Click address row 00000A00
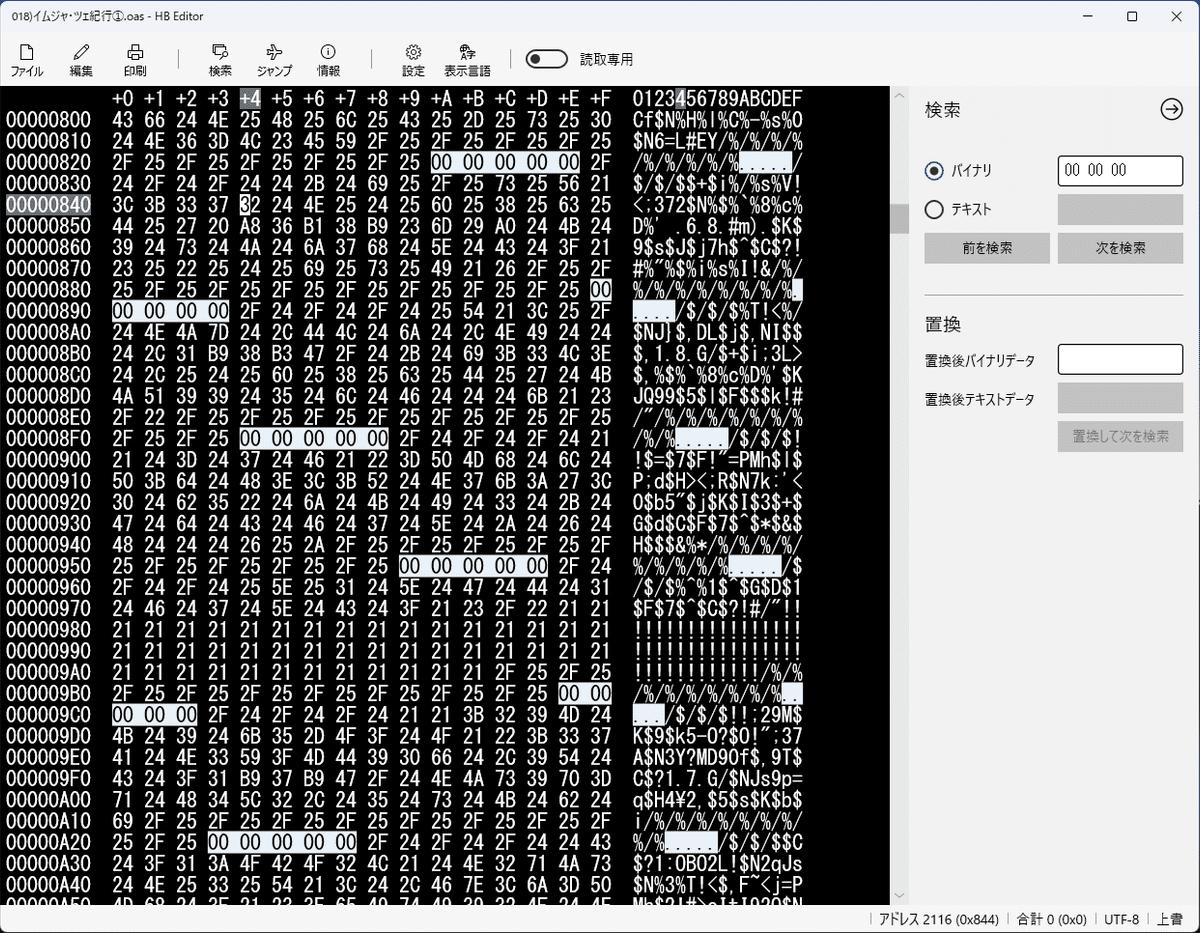This screenshot has width=1200, height=933. tap(48, 799)
